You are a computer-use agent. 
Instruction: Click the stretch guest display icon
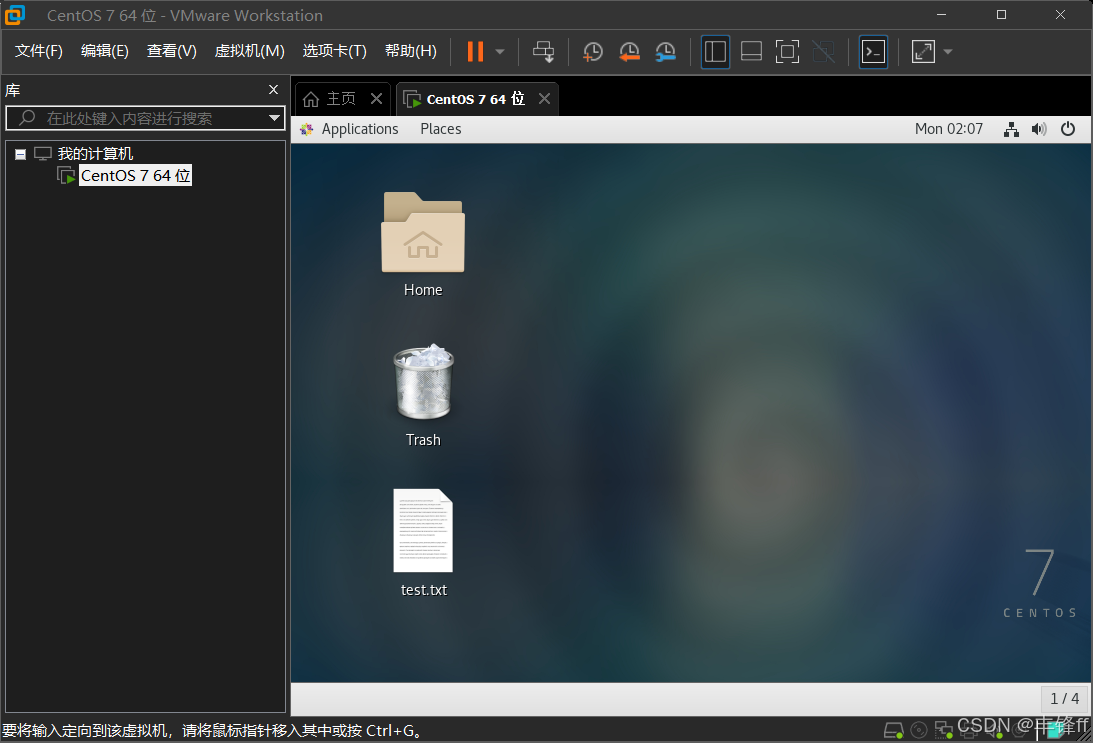[924, 52]
